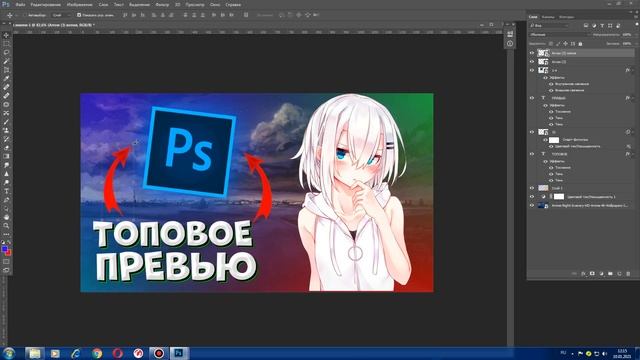Open the 'Окно' menu
The height and width of the screenshot is (360, 640).
(x=215, y=4)
